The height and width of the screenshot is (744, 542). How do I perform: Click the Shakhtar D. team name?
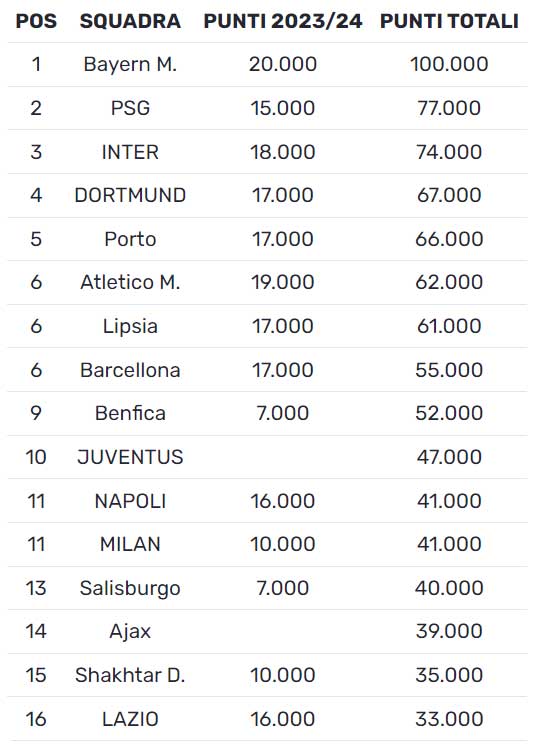(130, 675)
